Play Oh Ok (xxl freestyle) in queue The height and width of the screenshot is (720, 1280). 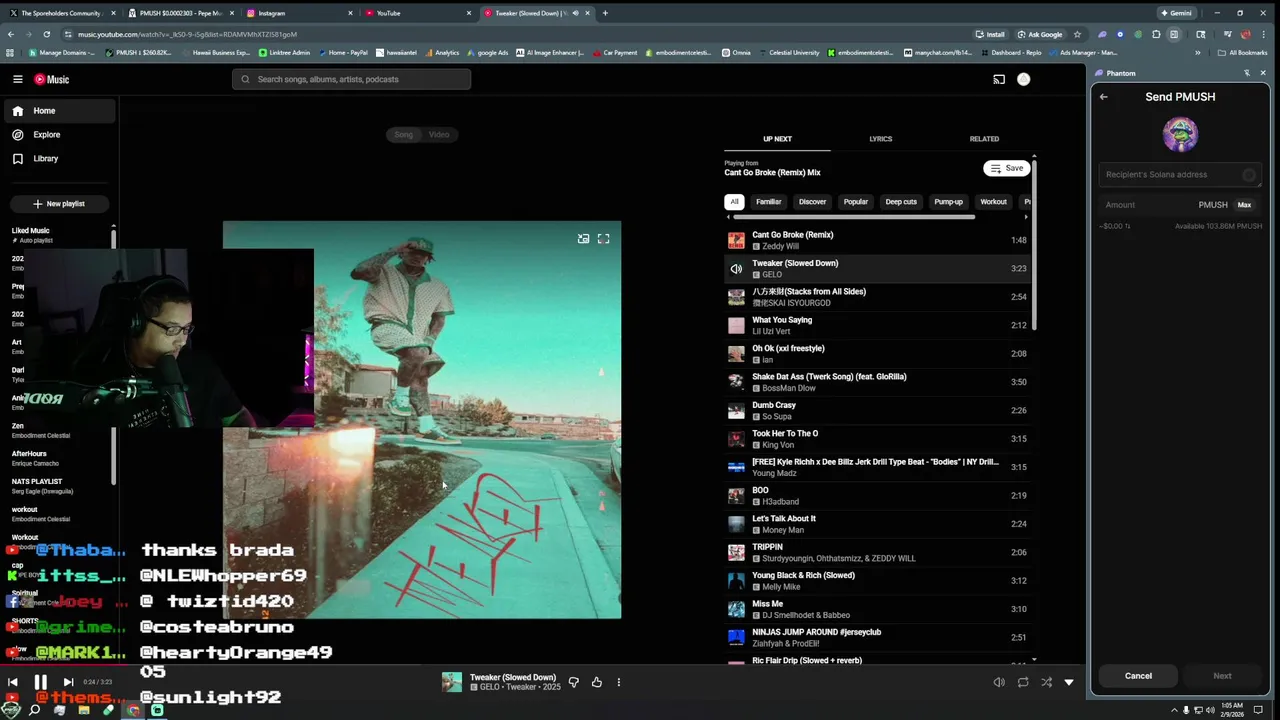(879, 354)
